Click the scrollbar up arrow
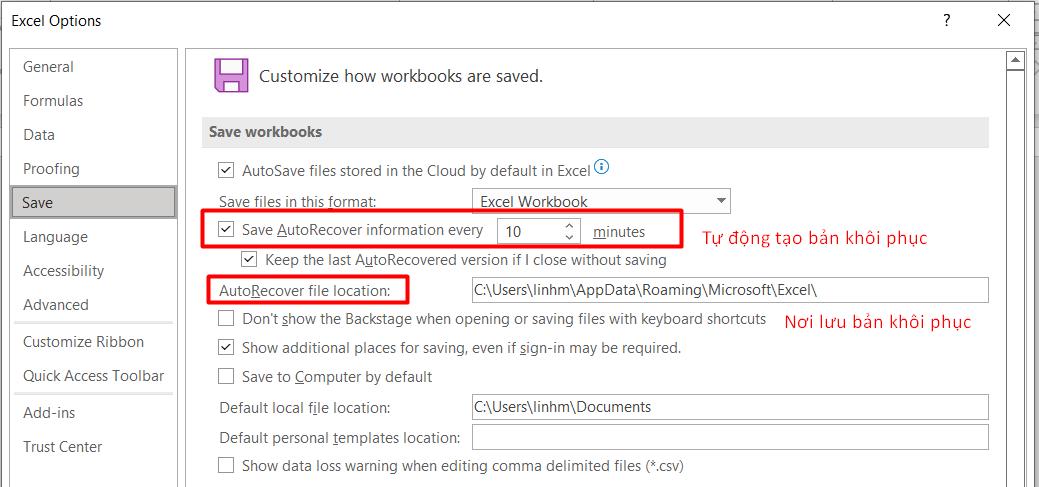Image resolution: width=1039 pixels, height=487 pixels. click(1015, 62)
